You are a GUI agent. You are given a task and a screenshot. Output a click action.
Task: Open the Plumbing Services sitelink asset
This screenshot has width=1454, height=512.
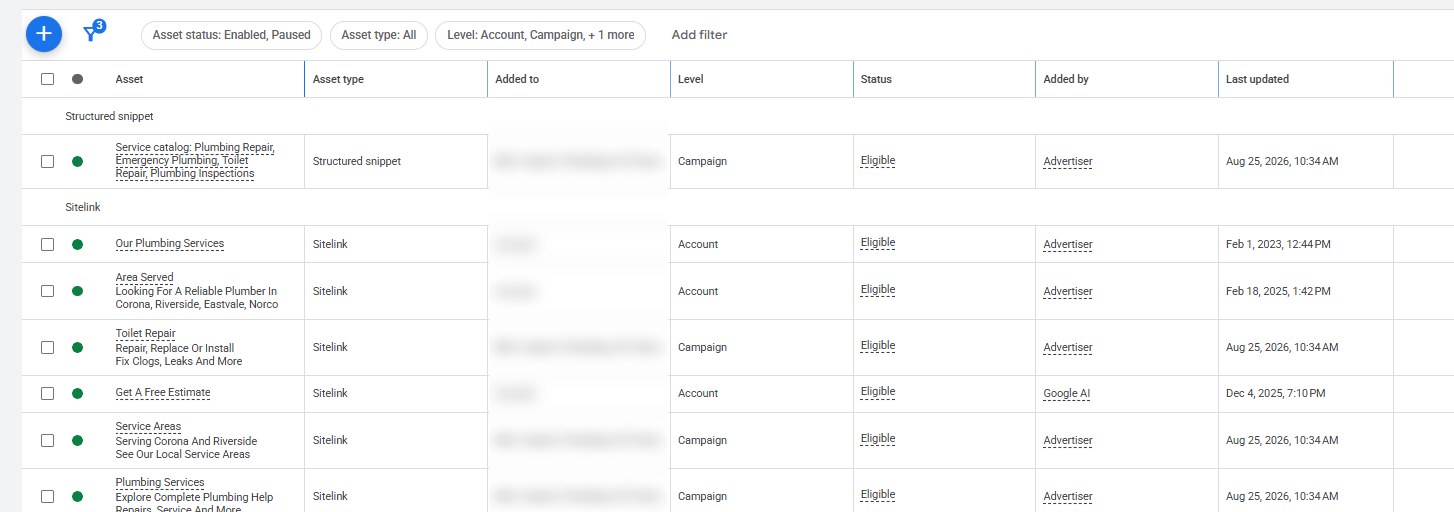tap(160, 482)
